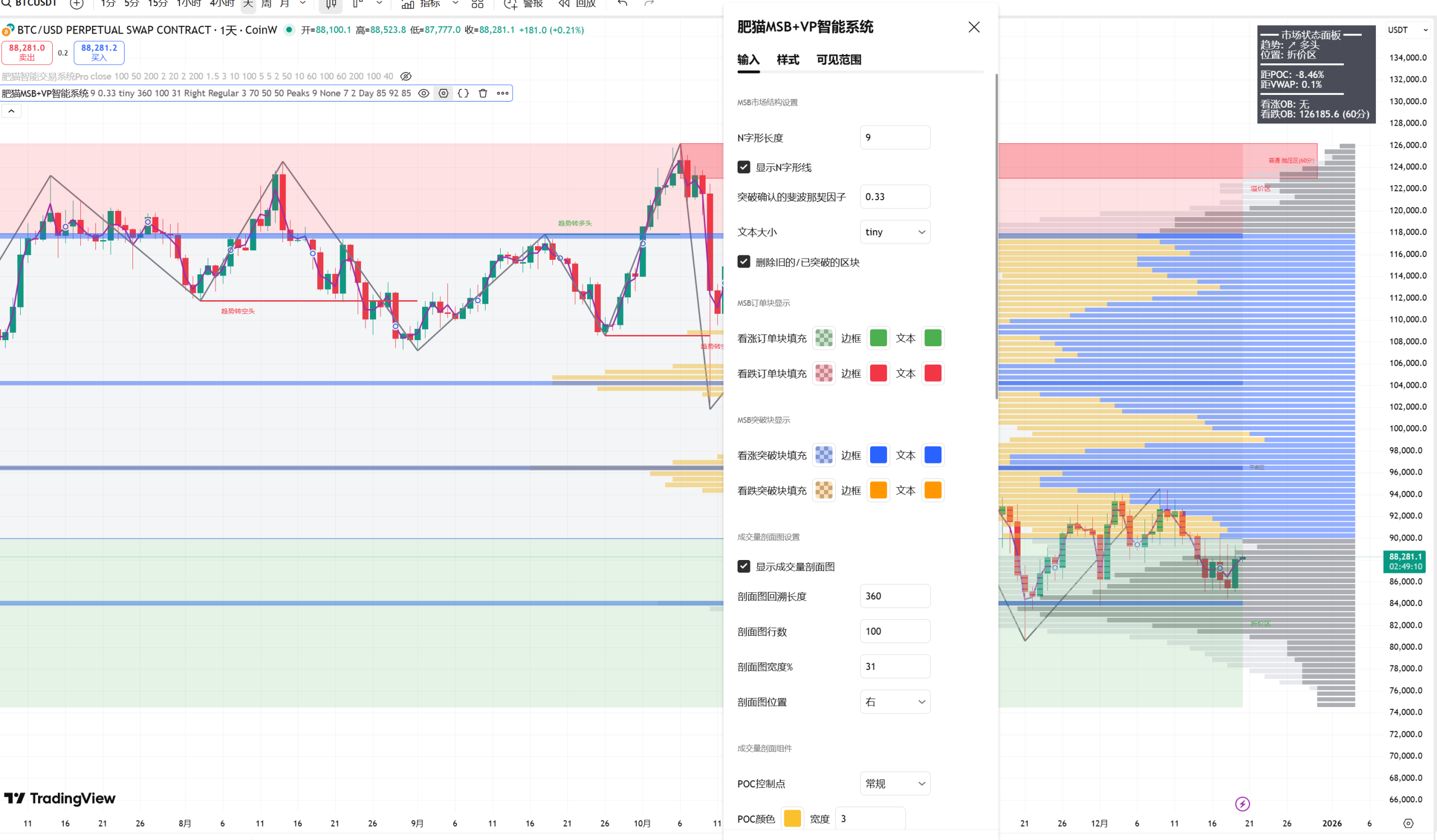The width and height of the screenshot is (1437, 840).
Task: Select the 4小时 timeframe
Action: pos(222,4)
